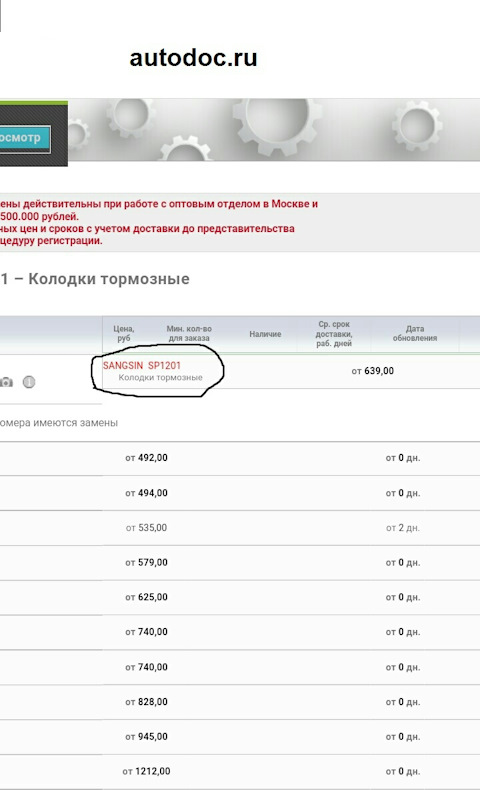
Task: Select the row priced from 494,00
Action: click(x=240, y=493)
